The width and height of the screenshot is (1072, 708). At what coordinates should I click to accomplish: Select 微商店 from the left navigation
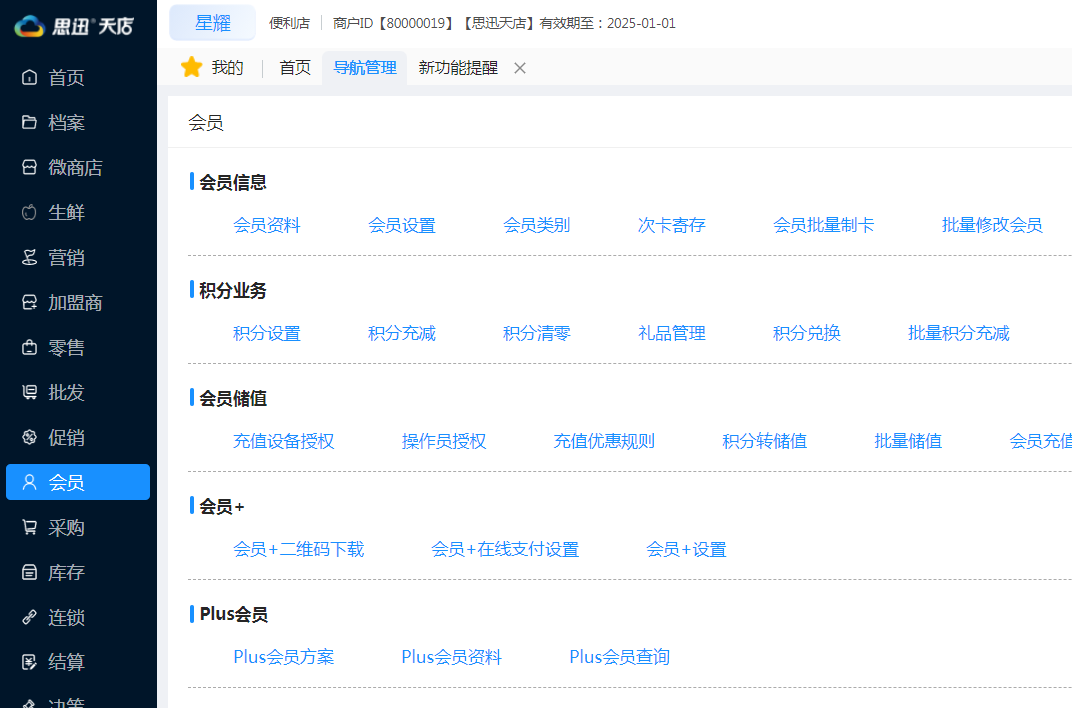72,167
